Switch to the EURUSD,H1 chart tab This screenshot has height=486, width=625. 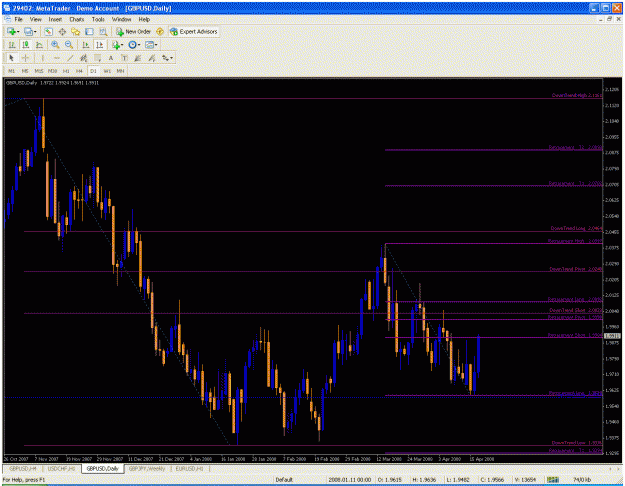tap(189, 468)
